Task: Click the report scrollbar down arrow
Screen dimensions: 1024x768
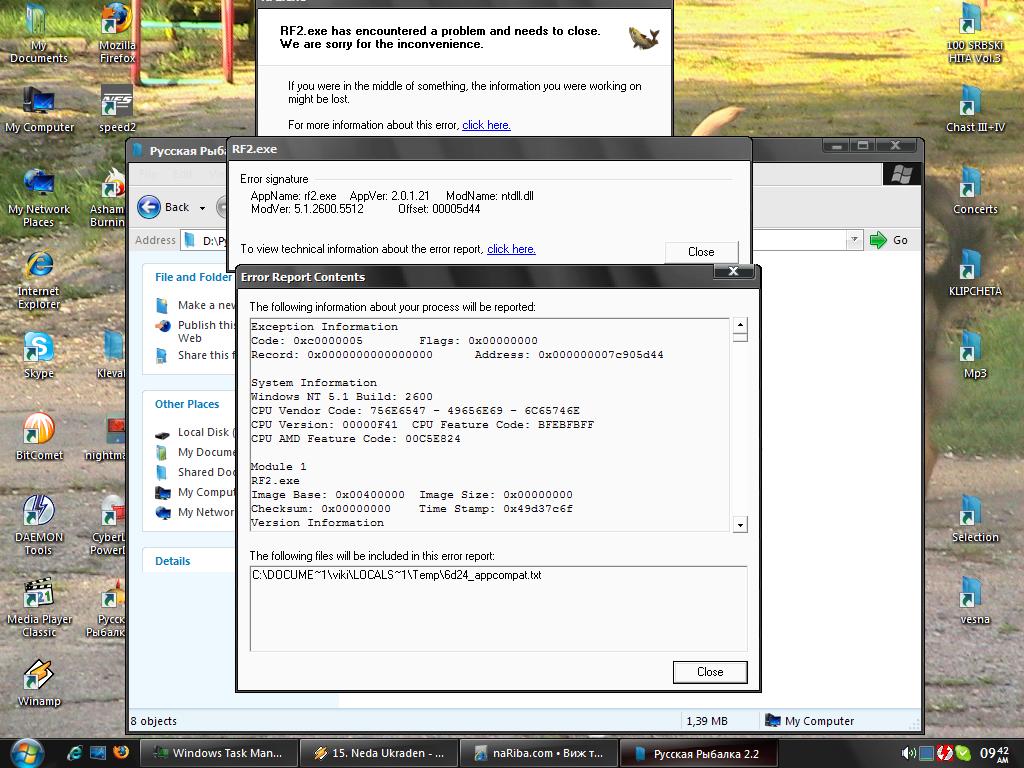Action: pos(740,524)
